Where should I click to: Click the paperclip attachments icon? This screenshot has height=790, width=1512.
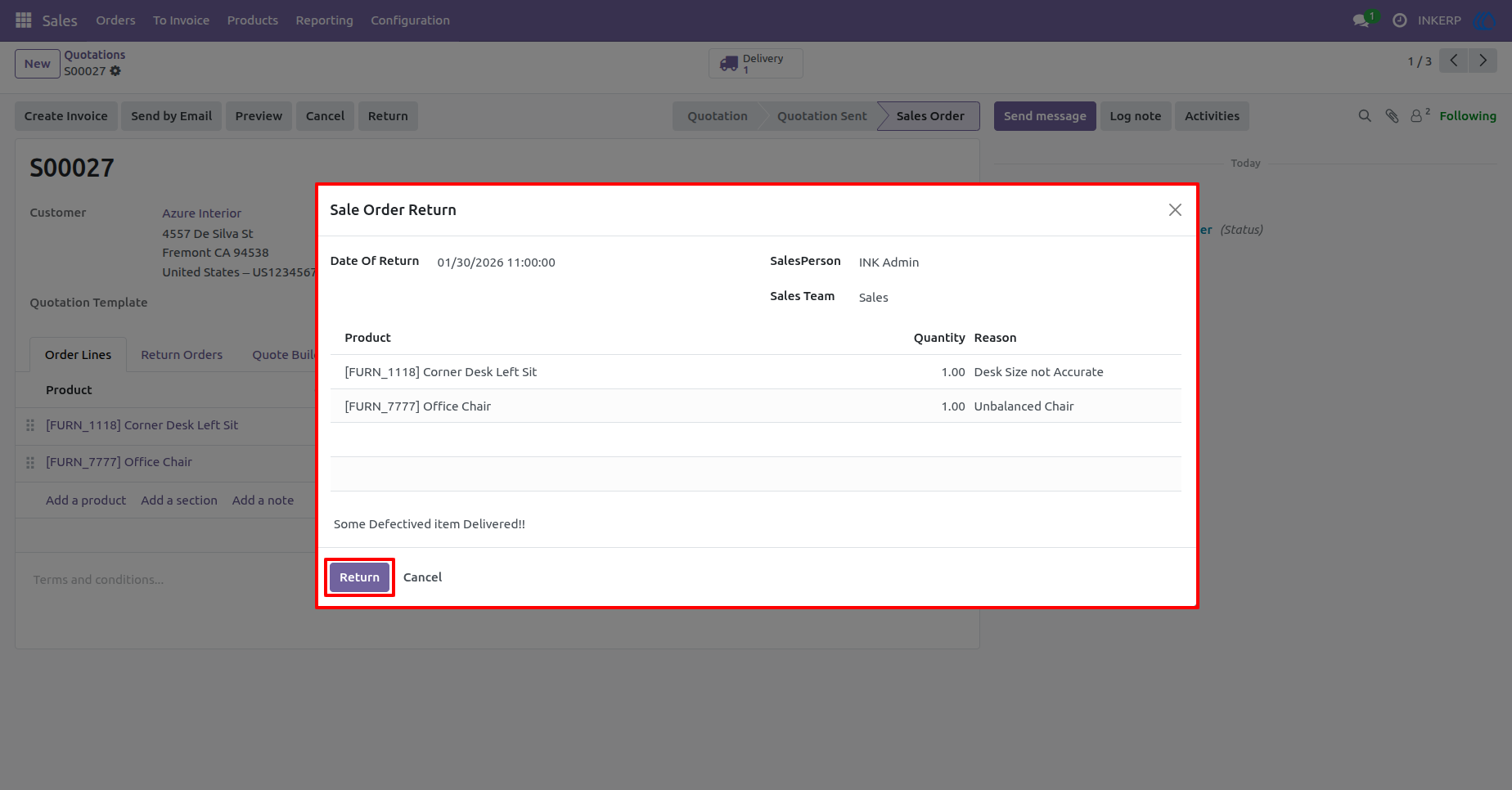pos(1392,116)
